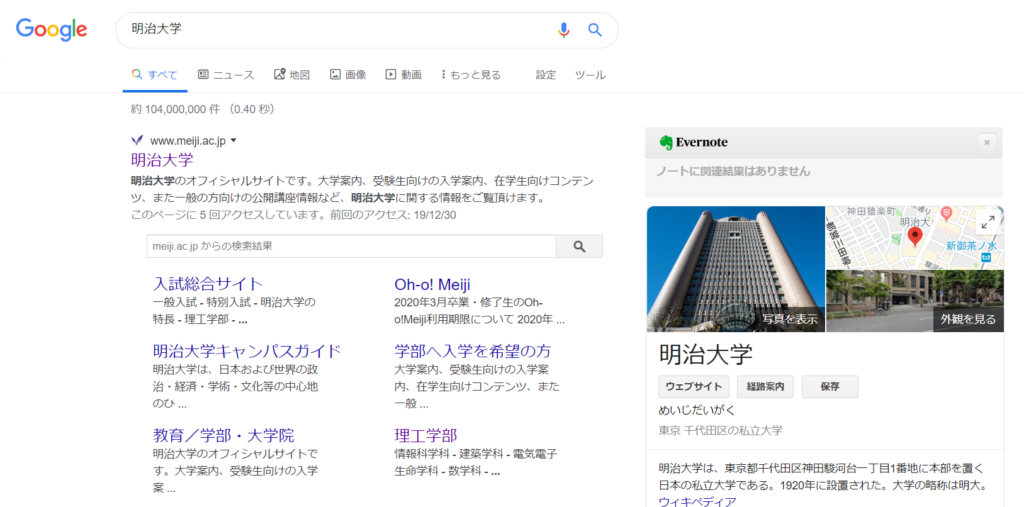This screenshot has height=507, width=1024.
Task: Close the Evernote panel
Action: point(987,142)
